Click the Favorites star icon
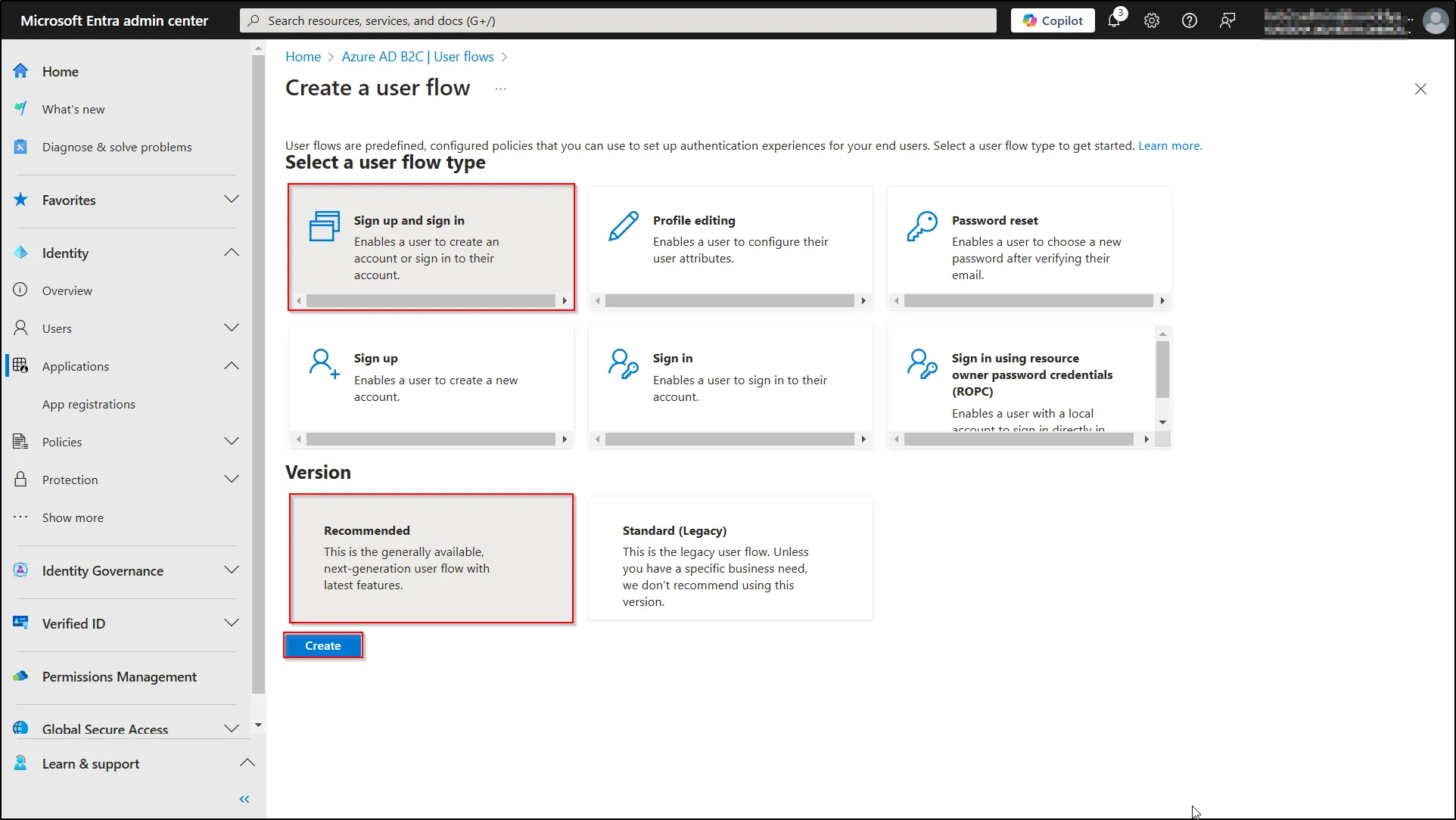The height and width of the screenshot is (820, 1456). click(x=20, y=200)
